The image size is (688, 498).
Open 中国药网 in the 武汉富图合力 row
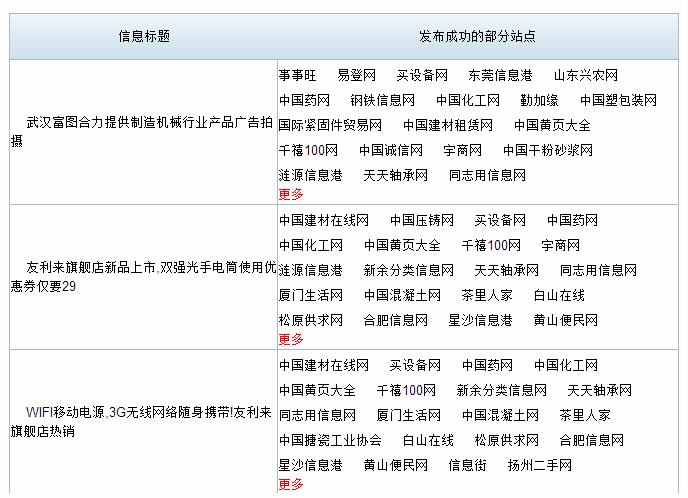point(304,100)
